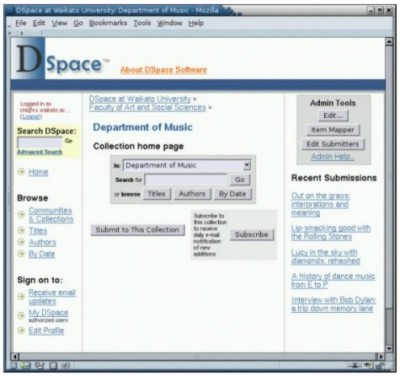
Task: Click the Search DSpace input field
Action: coord(40,143)
